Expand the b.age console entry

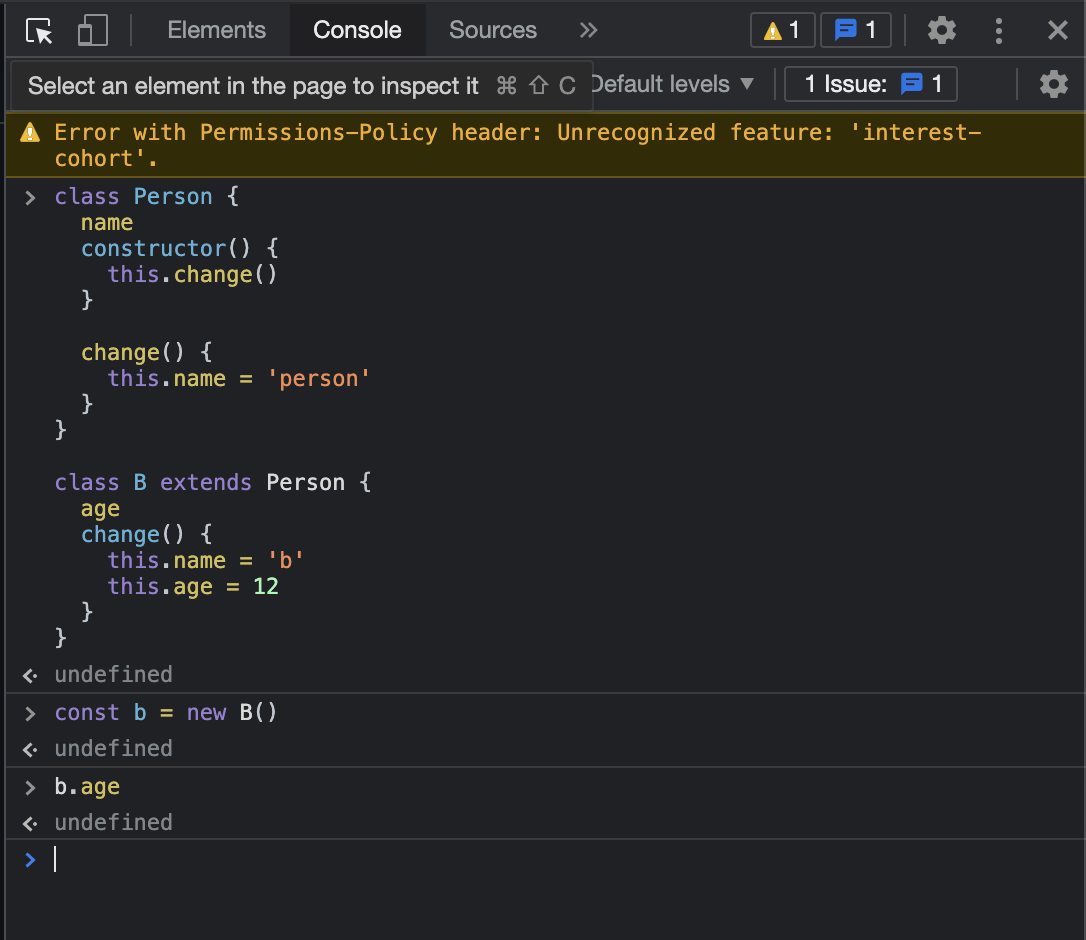[x=29, y=787]
